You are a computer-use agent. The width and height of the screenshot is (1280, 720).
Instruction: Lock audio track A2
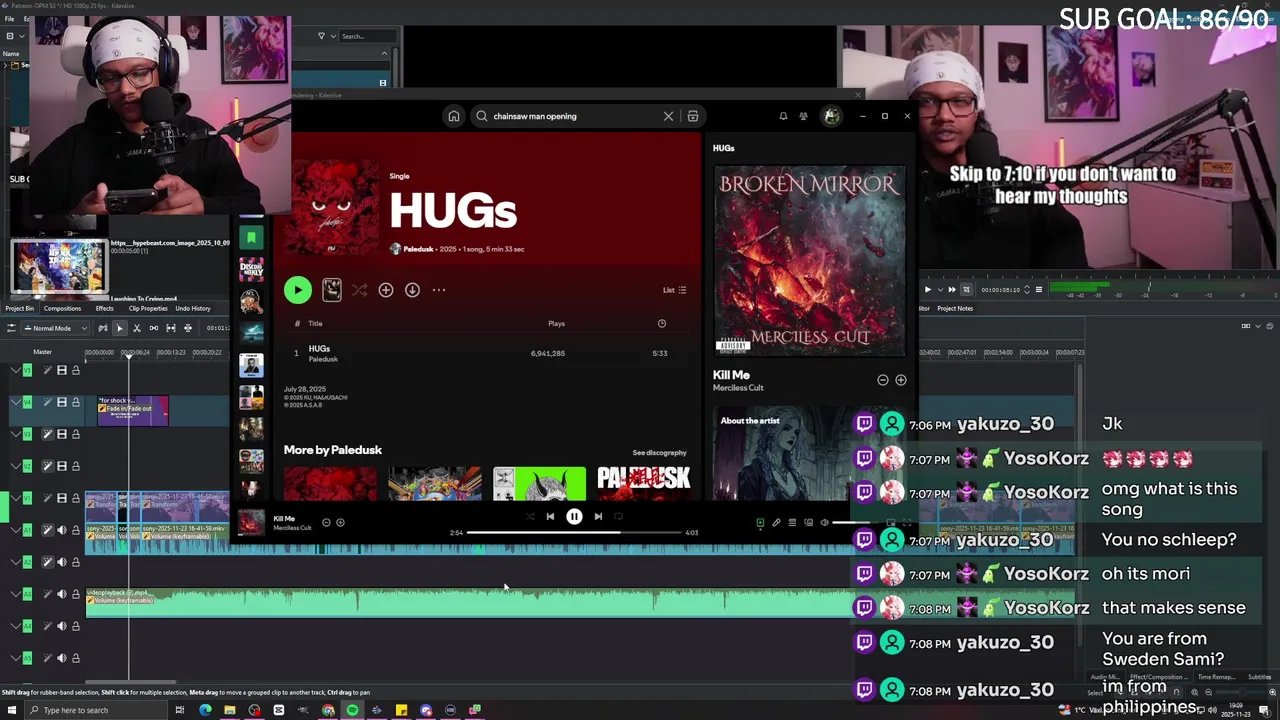point(76,562)
